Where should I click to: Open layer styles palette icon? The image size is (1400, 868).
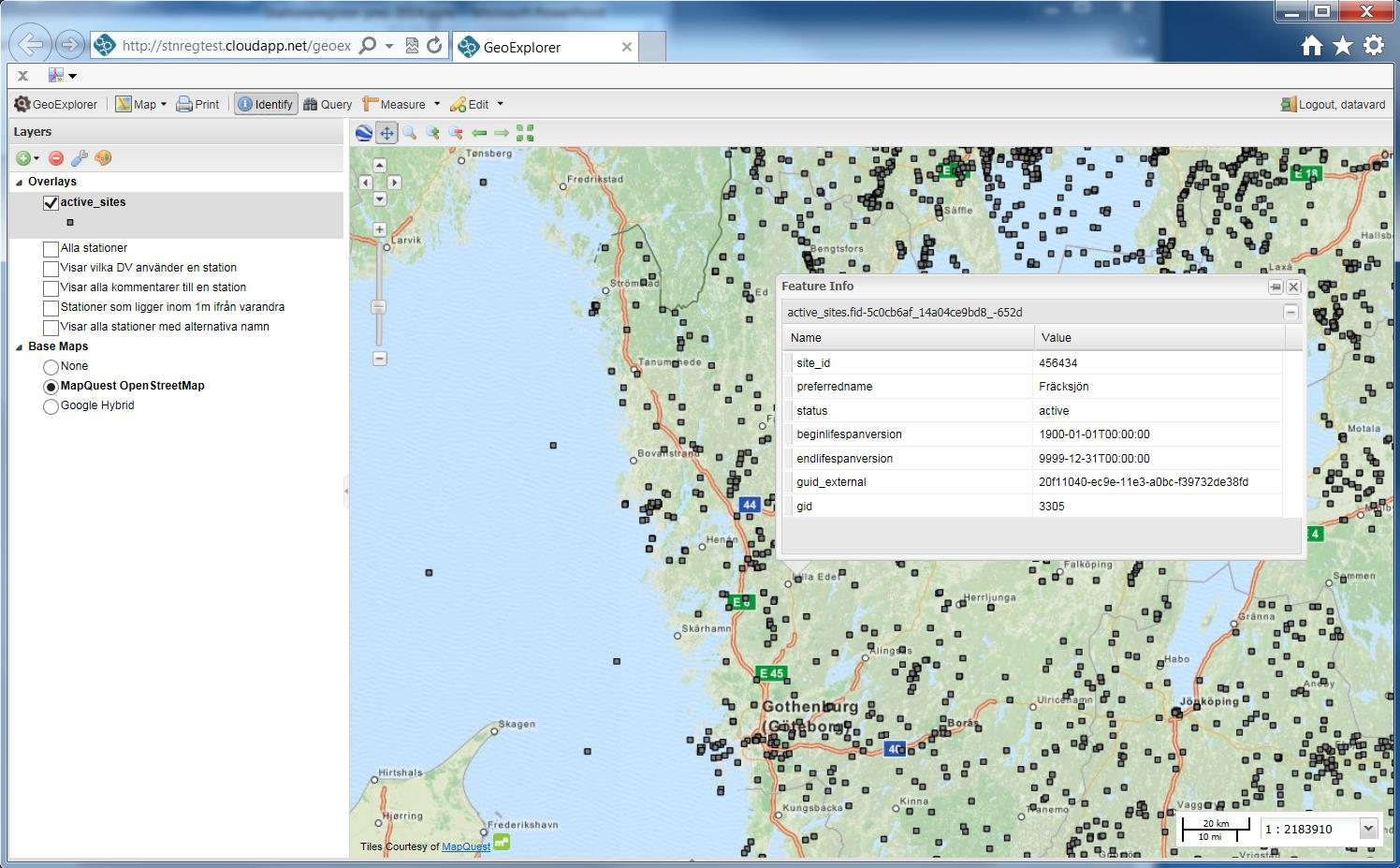point(103,158)
